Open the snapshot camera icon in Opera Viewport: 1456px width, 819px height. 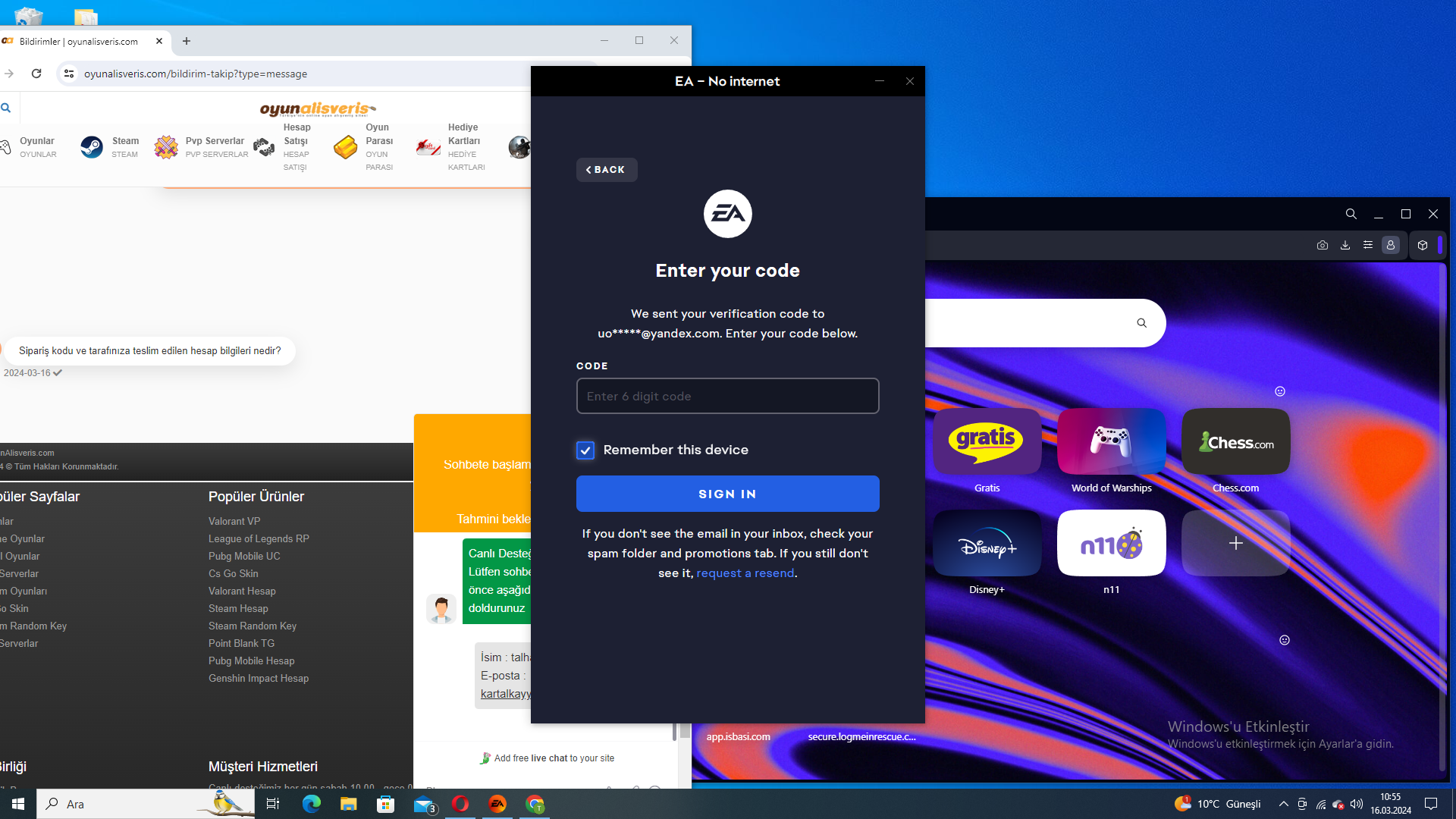1323,245
